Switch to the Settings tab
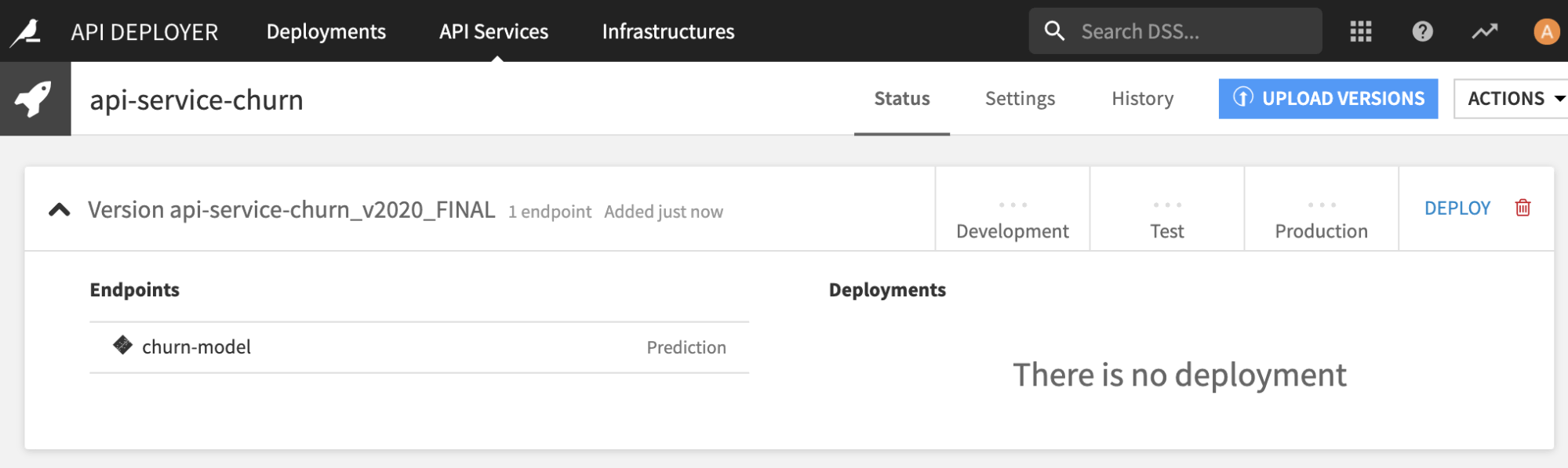 pyautogui.click(x=1019, y=99)
